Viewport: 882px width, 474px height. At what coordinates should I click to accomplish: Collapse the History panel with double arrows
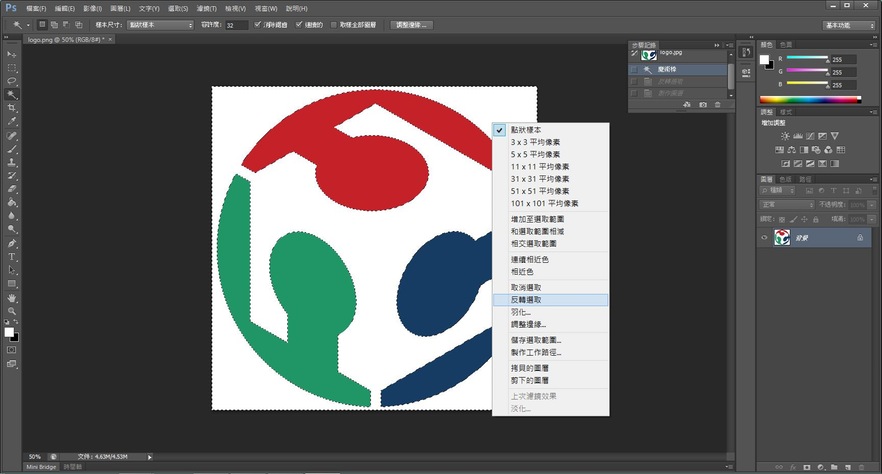(x=717, y=45)
